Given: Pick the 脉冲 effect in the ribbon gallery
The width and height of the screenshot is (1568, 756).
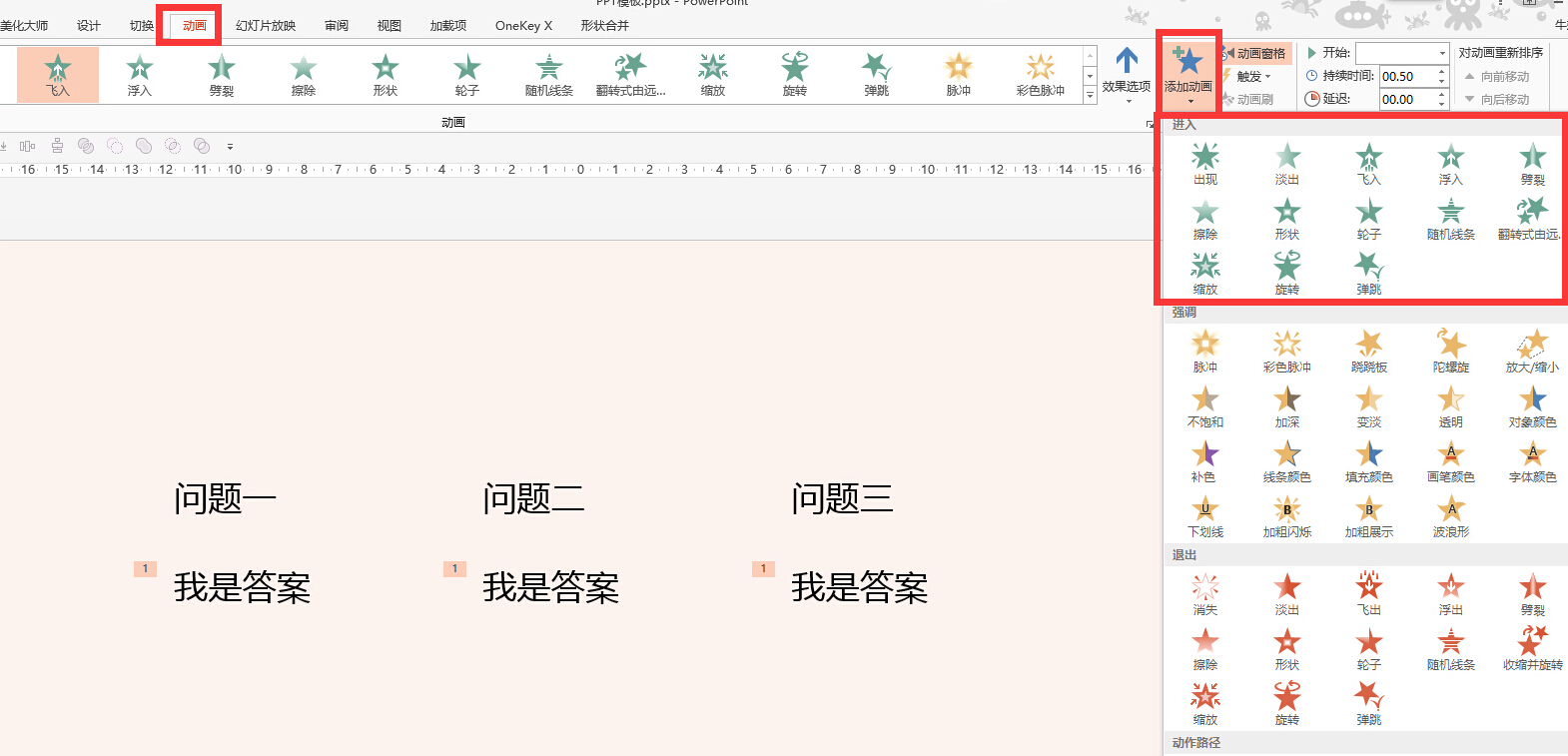Looking at the screenshot, I should point(959,75).
